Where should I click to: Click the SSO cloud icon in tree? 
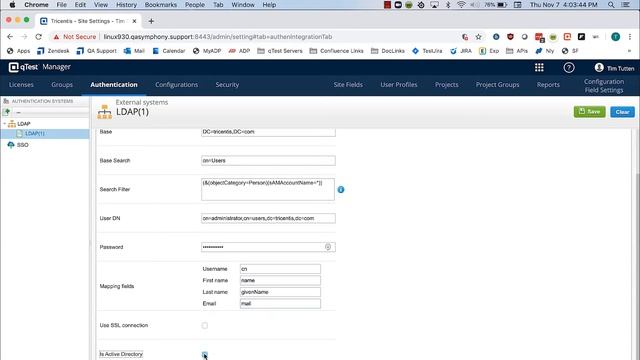11,144
